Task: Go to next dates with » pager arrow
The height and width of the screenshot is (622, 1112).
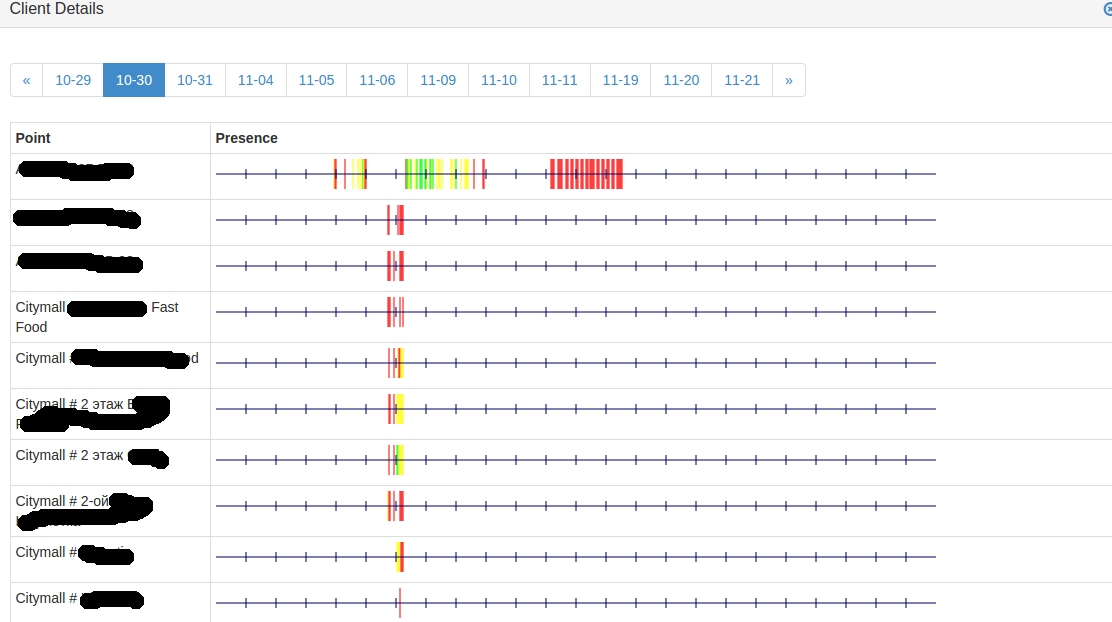Action: [x=789, y=80]
